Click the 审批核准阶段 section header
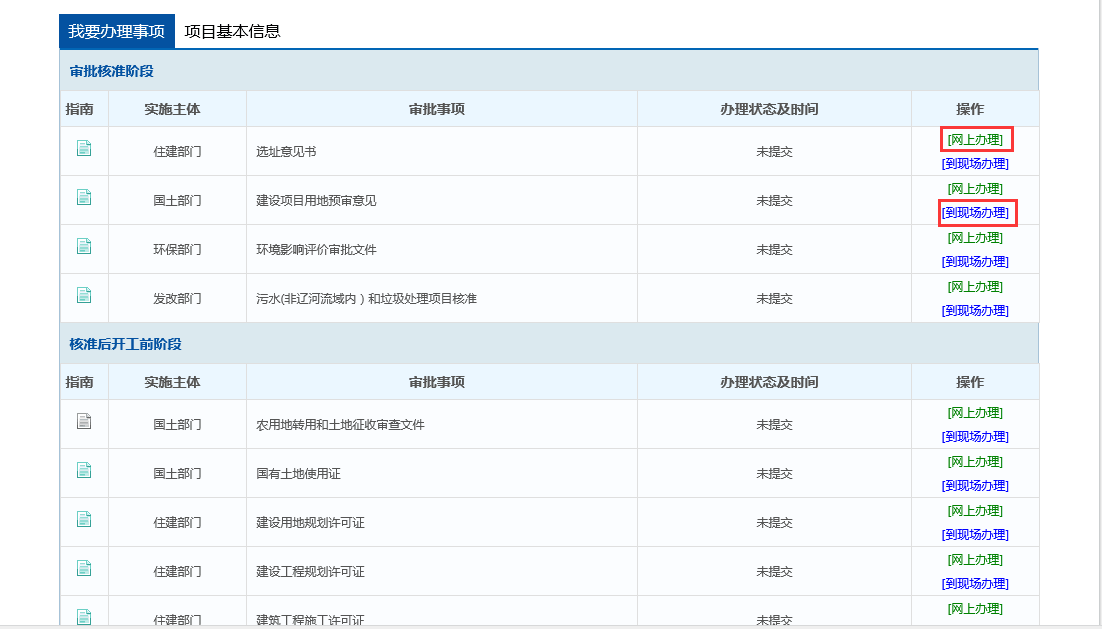The image size is (1102, 629). (111, 71)
